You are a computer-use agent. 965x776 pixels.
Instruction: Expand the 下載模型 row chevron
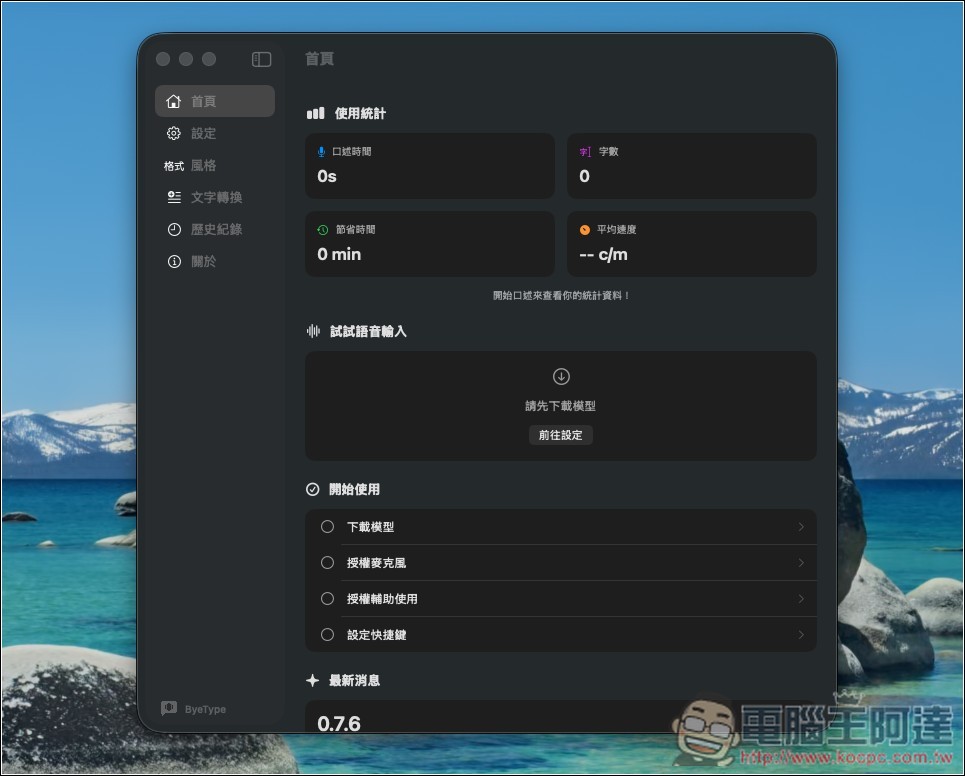pos(800,526)
